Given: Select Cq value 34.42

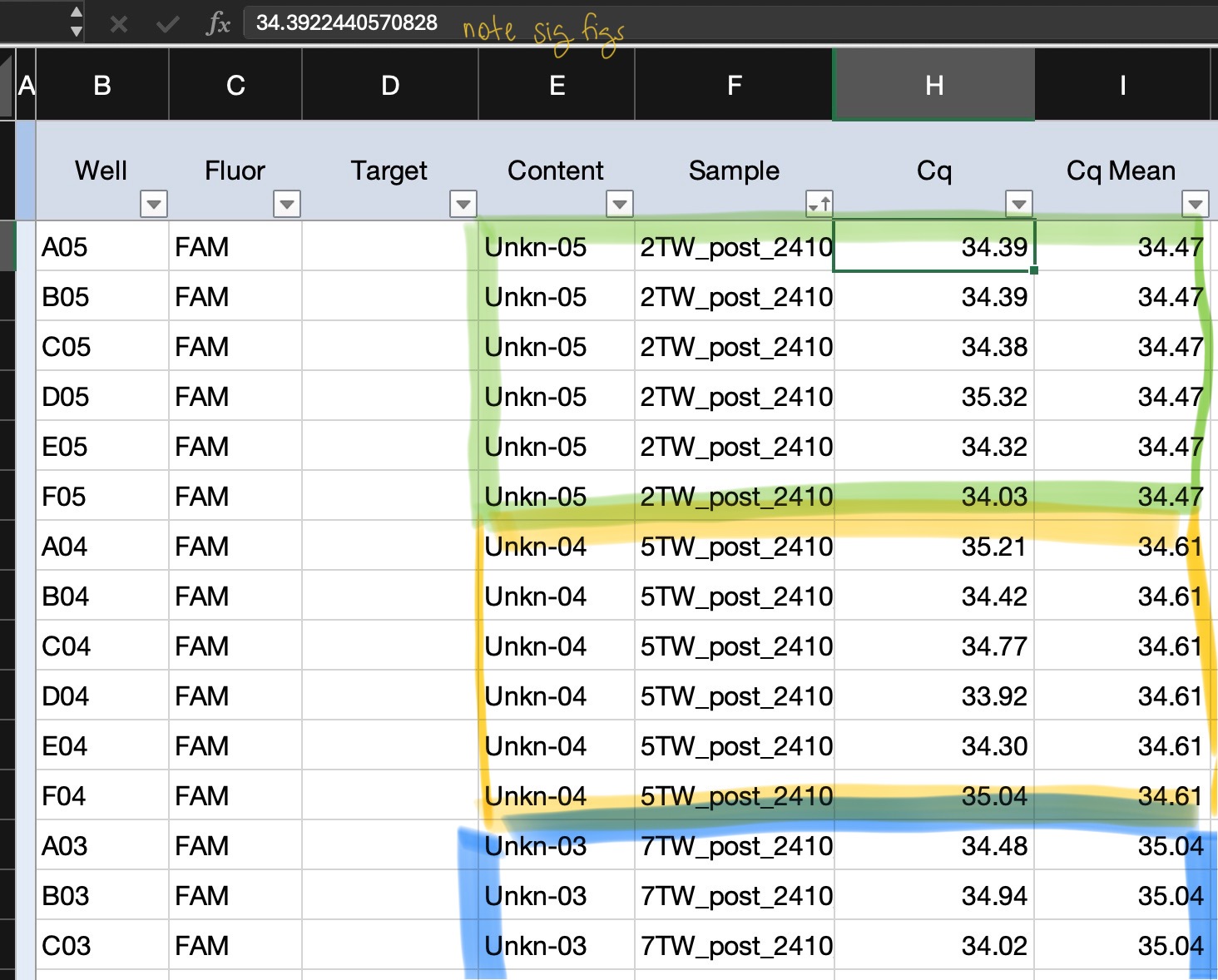Looking at the screenshot, I should [x=934, y=596].
